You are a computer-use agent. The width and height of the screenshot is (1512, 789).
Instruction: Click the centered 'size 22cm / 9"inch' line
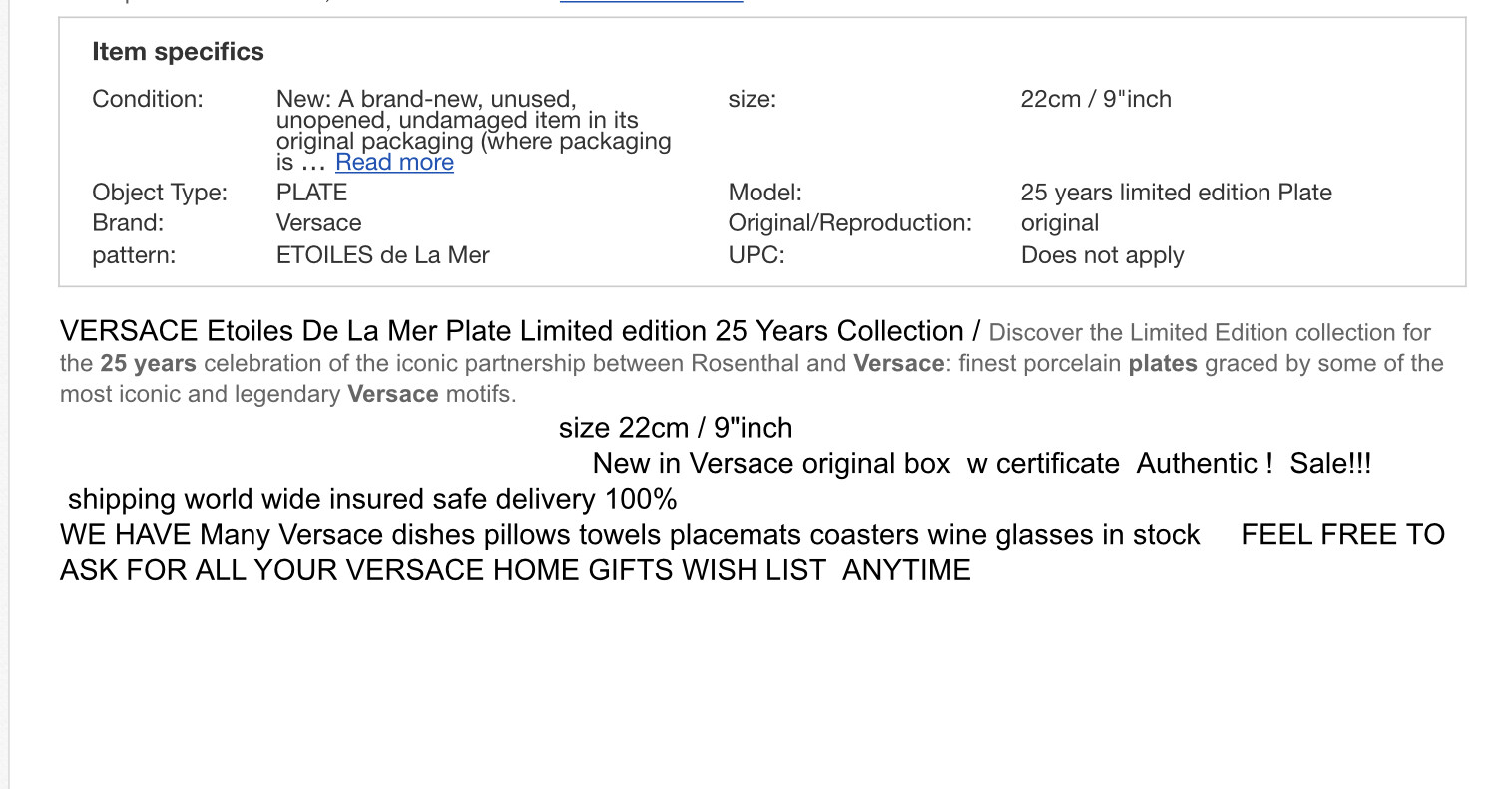click(x=676, y=428)
